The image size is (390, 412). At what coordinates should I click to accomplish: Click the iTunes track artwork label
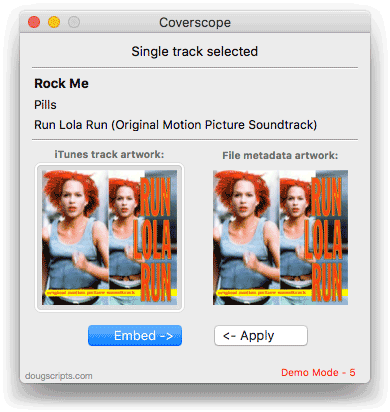click(x=109, y=154)
